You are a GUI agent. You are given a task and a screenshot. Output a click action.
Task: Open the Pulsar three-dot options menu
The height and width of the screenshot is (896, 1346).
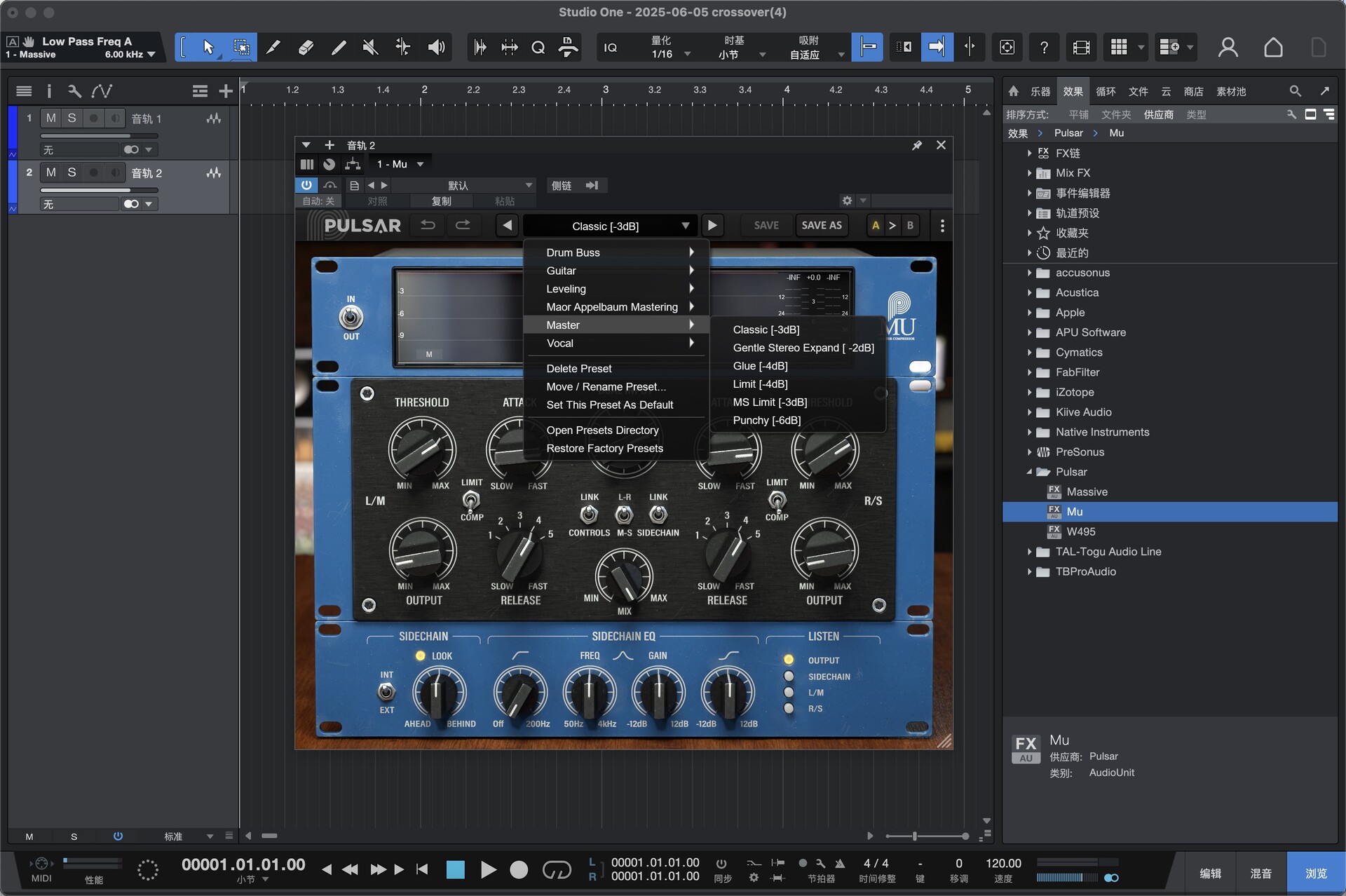click(x=942, y=226)
